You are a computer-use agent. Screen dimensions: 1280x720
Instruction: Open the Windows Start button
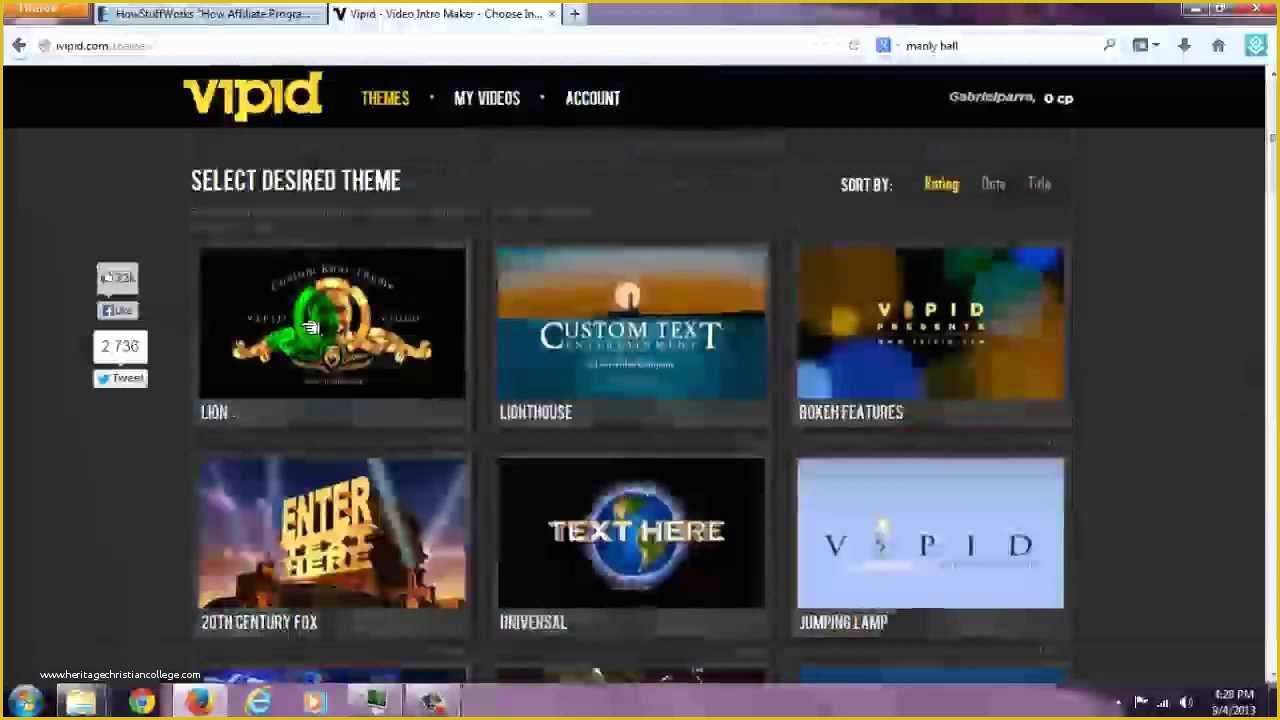tap(25, 702)
